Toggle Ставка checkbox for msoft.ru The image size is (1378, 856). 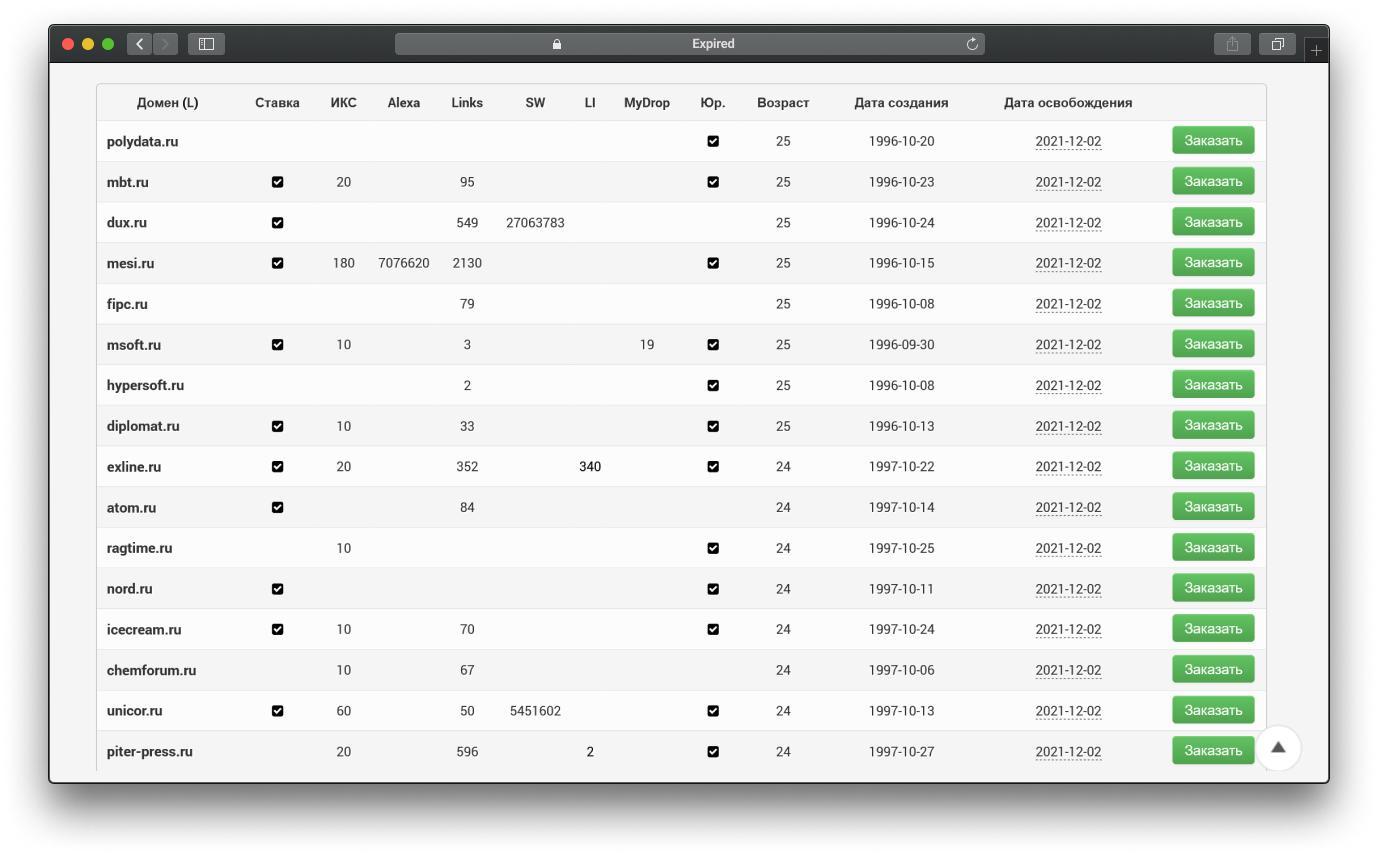point(277,345)
